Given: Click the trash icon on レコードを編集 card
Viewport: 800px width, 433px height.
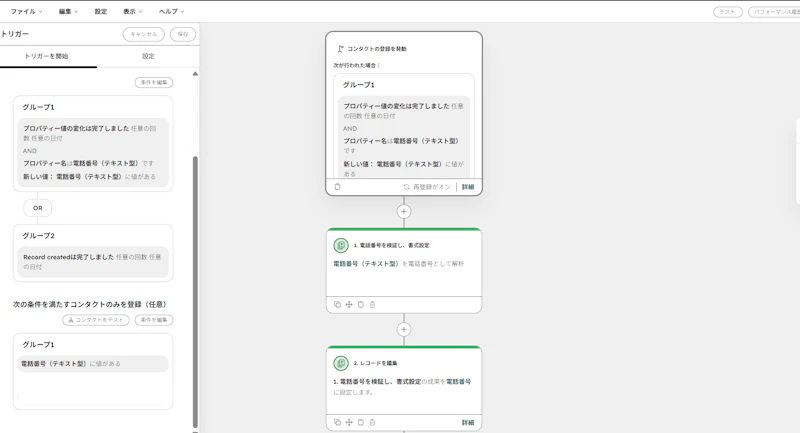Looking at the screenshot, I should [x=372, y=422].
